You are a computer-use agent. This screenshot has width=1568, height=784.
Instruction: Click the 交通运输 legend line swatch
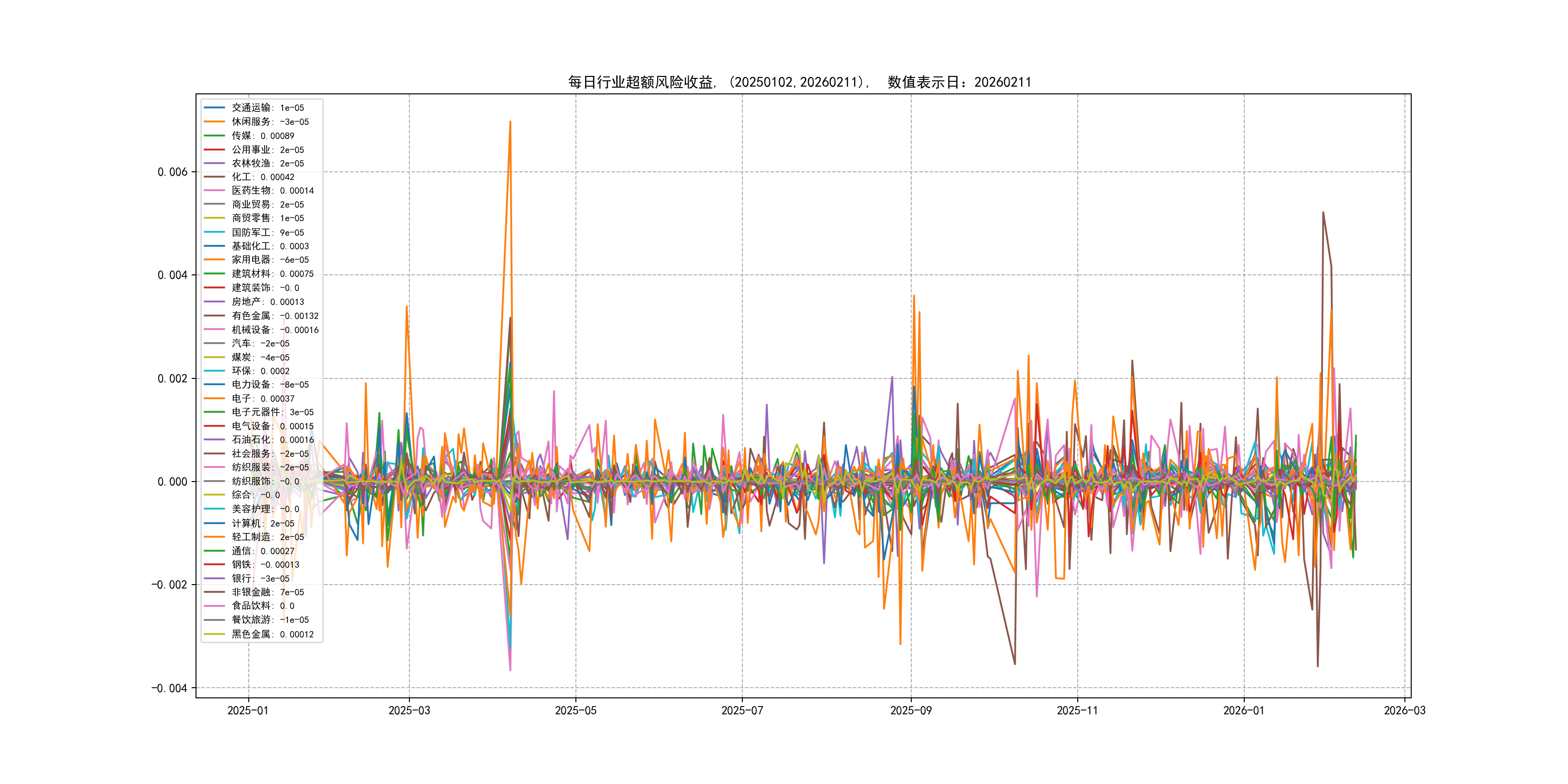214,108
